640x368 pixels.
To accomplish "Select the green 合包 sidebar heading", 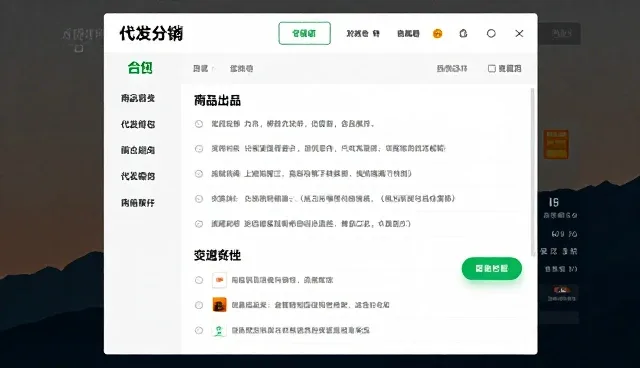I will pyautogui.click(x=140, y=68).
